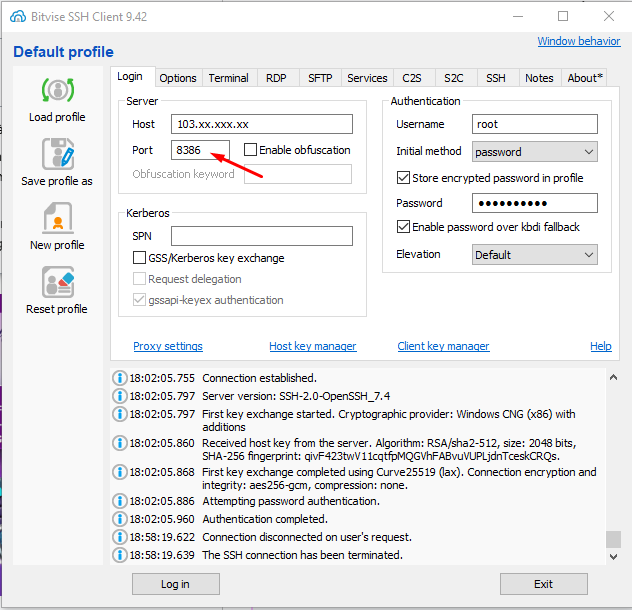
Task: Click the Username field containing root
Action: [534, 124]
